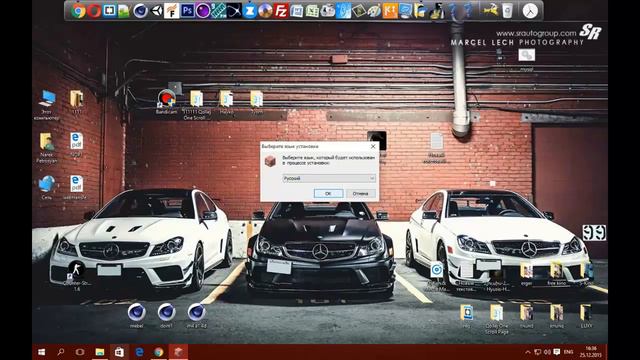640x360 pixels.
Task: Launch the red Opera icon in dock
Action: (x=93, y=11)
